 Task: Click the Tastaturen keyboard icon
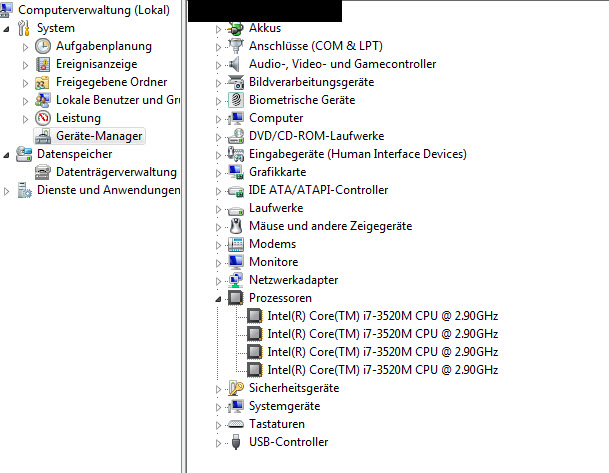[x=236, y=424]
